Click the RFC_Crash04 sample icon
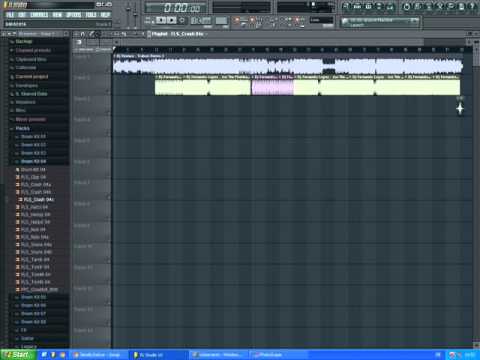 click(x=18, y=289)
